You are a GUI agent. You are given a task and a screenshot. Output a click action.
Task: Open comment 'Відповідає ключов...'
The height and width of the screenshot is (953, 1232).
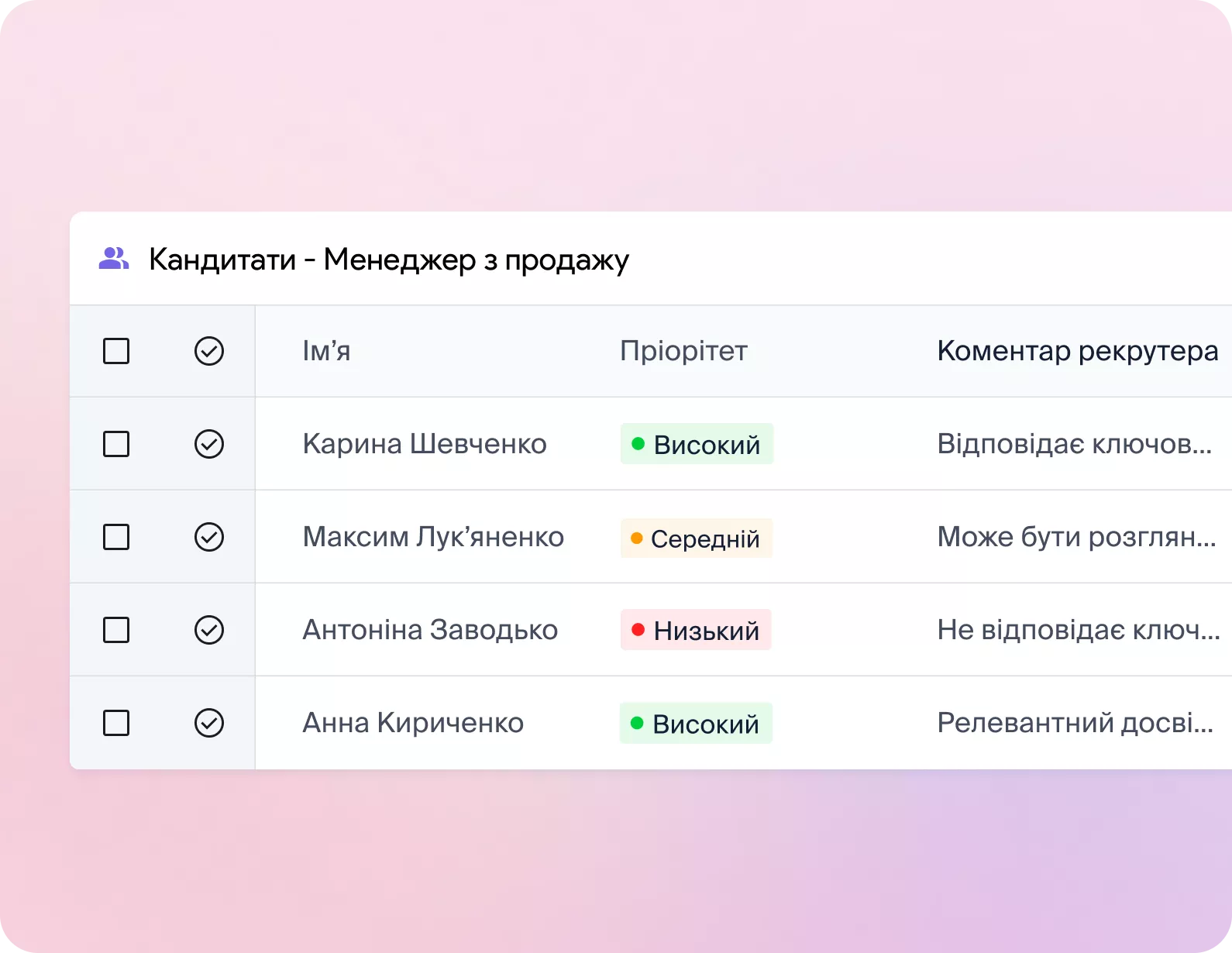coord(1074,444)
